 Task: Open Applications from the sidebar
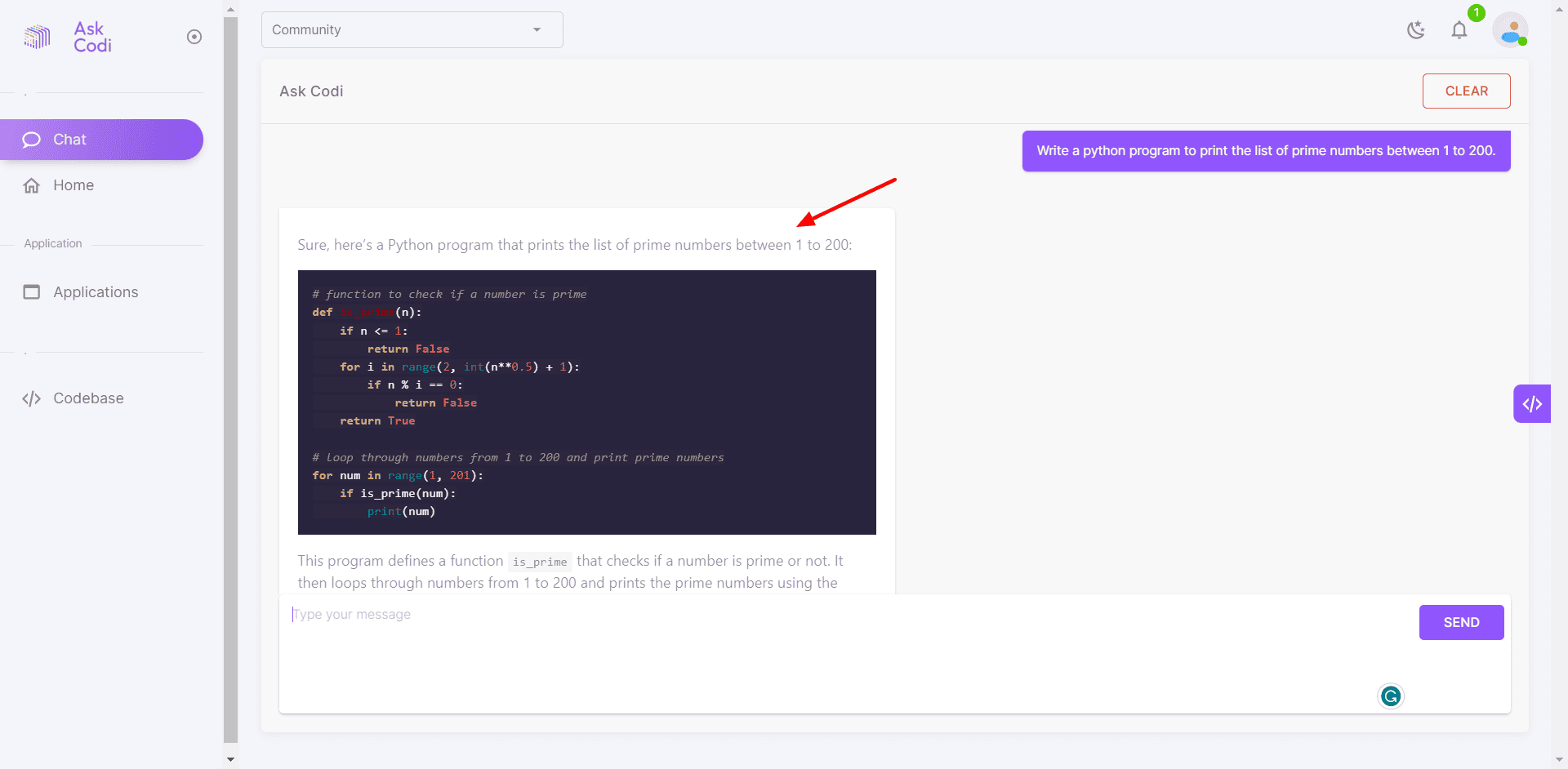click(x=96, y=292)
